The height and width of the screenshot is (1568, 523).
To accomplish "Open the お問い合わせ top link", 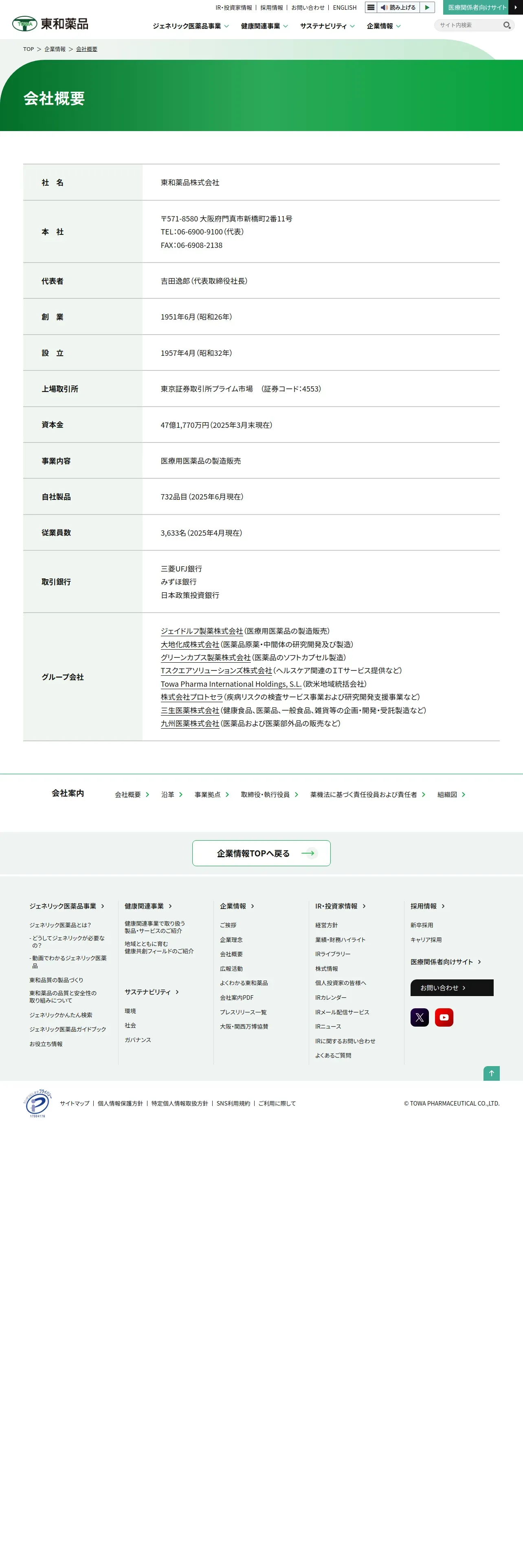I will click(308, 8).
